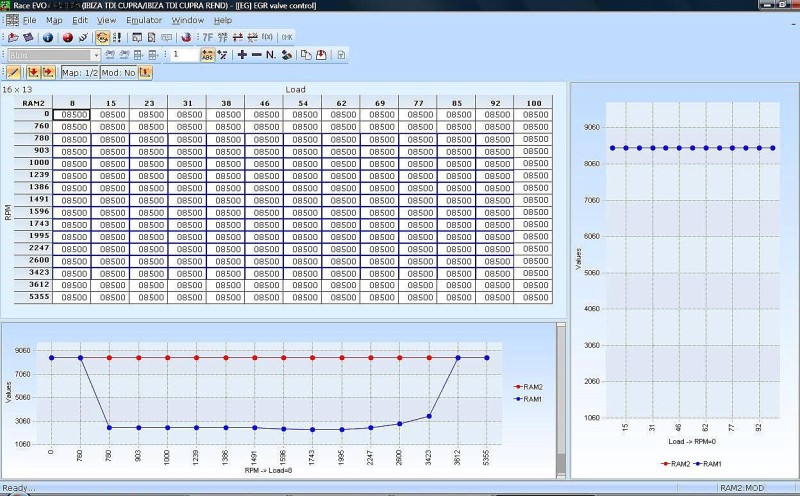Click the blue info circle icon
This screenshot has width=800, height=496.
tap(47, 37)
